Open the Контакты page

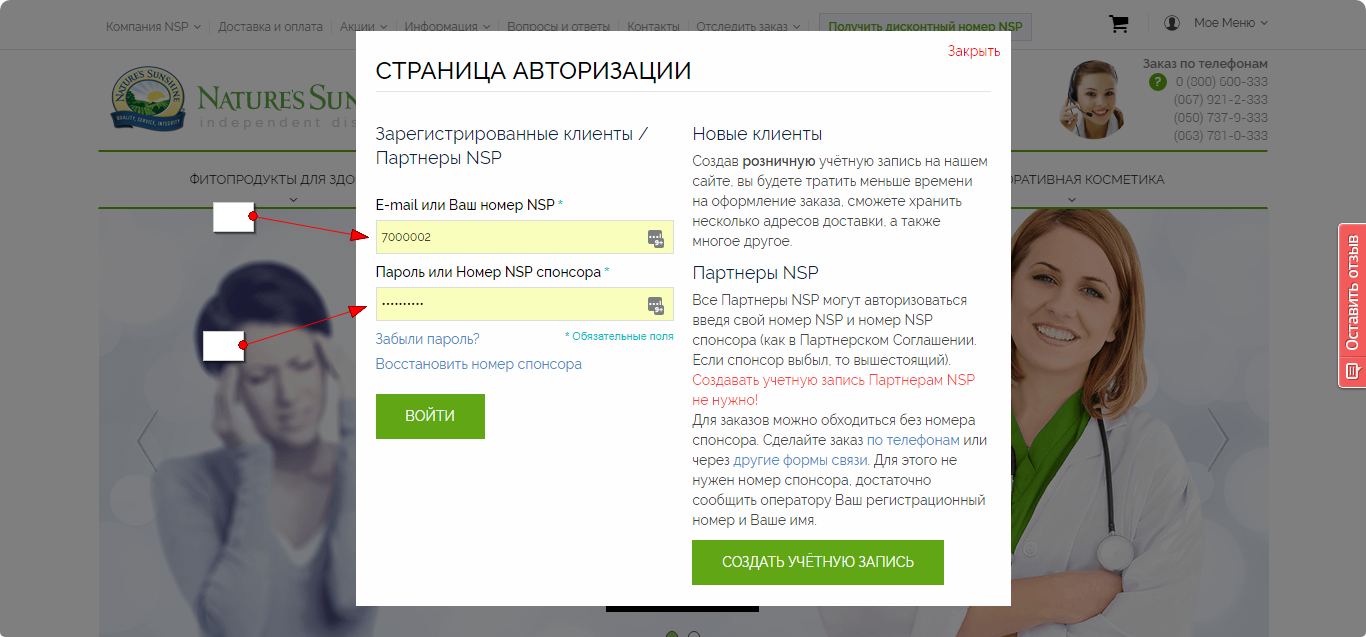(653, 26)
